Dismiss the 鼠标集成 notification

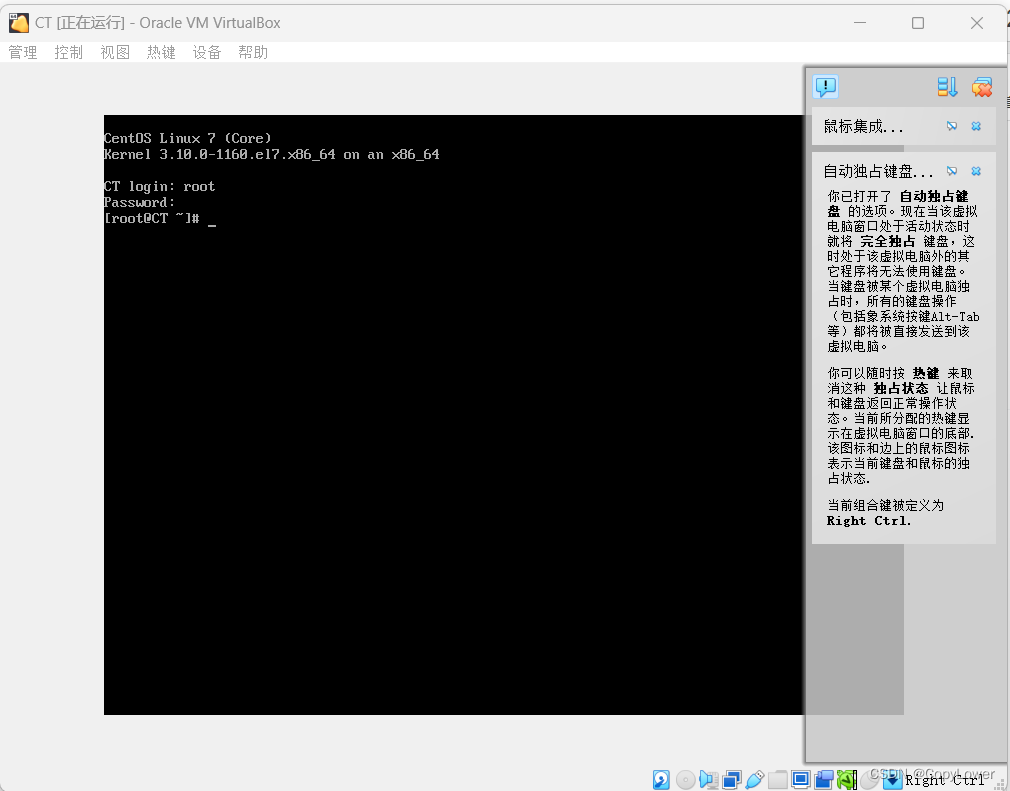(976, 126)
